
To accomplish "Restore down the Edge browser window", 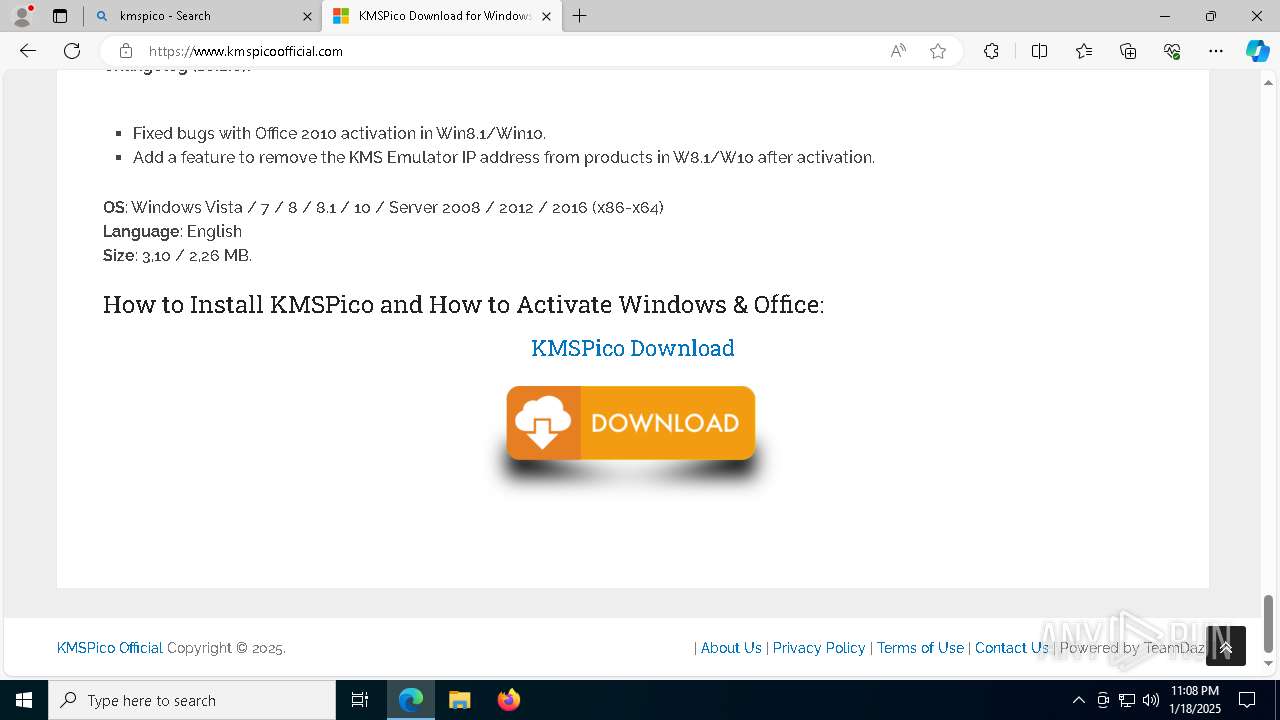I will tap(1211, 16).
